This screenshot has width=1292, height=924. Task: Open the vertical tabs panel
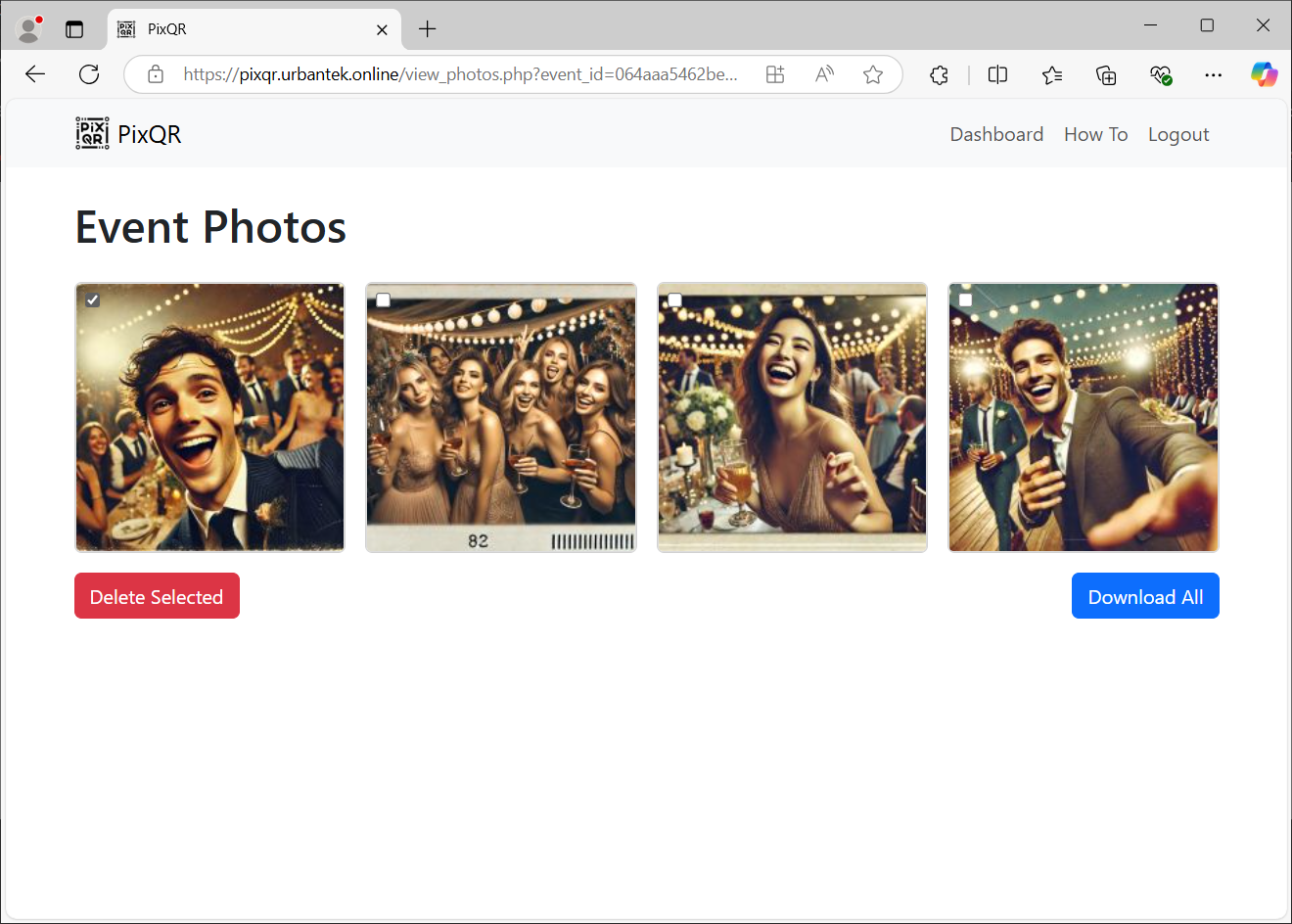(74, 28)
